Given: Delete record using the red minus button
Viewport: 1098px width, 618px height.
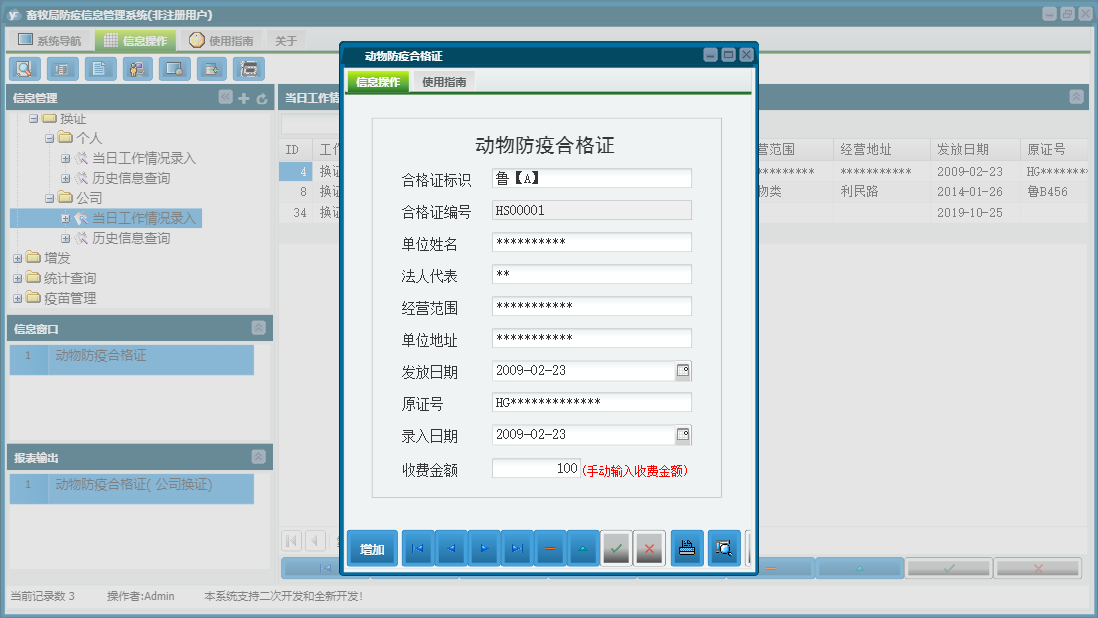Looking at the screenshot, I should (549, 548).
